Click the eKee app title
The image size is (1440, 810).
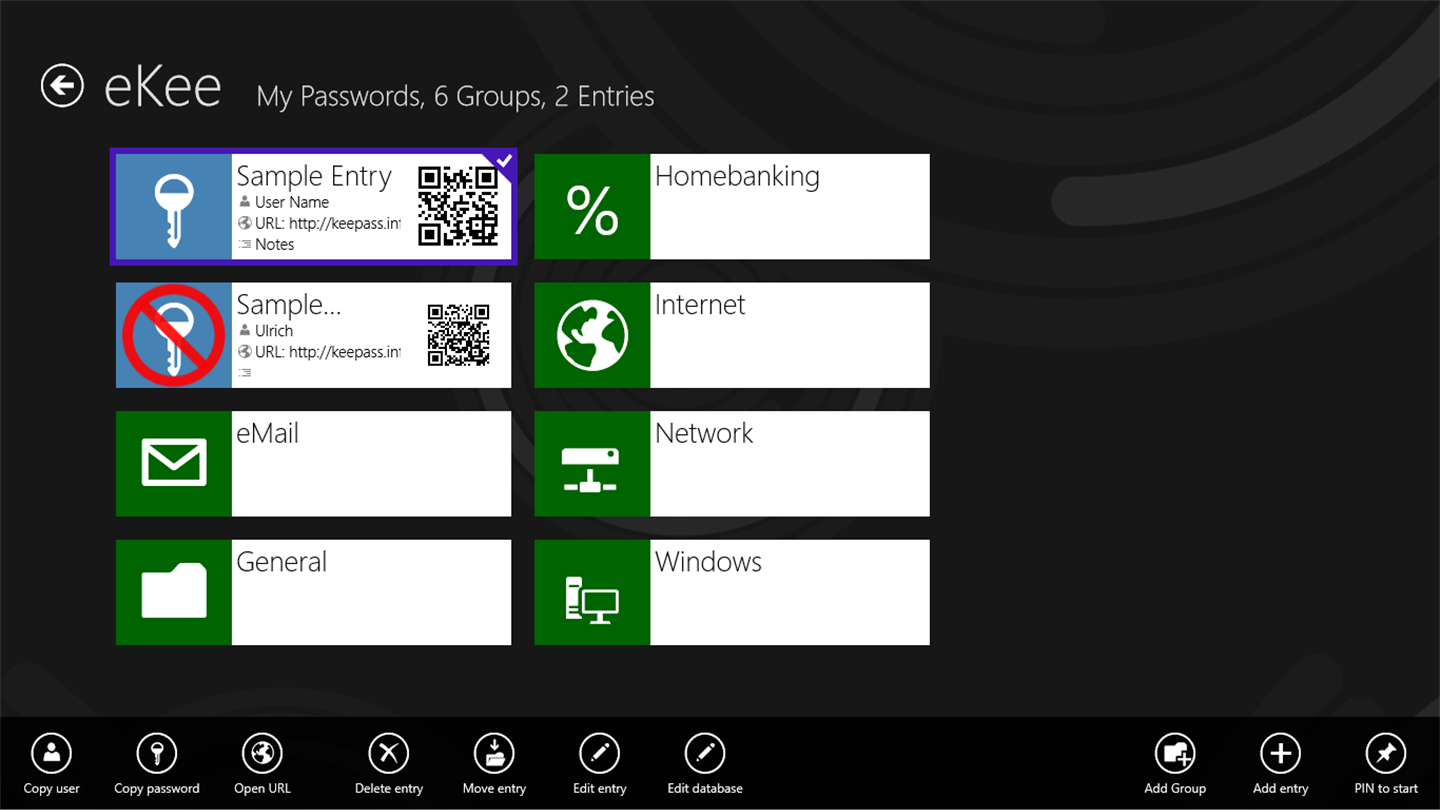pos(163,87)
